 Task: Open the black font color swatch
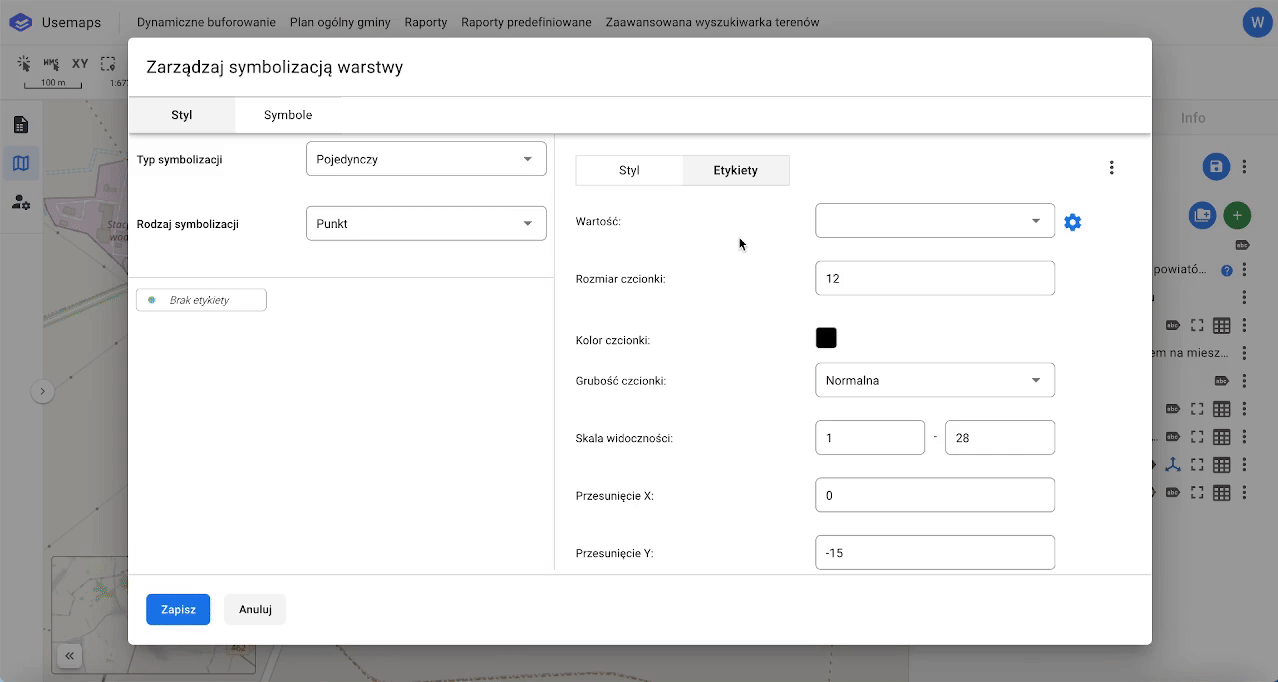tap(826, 338)
